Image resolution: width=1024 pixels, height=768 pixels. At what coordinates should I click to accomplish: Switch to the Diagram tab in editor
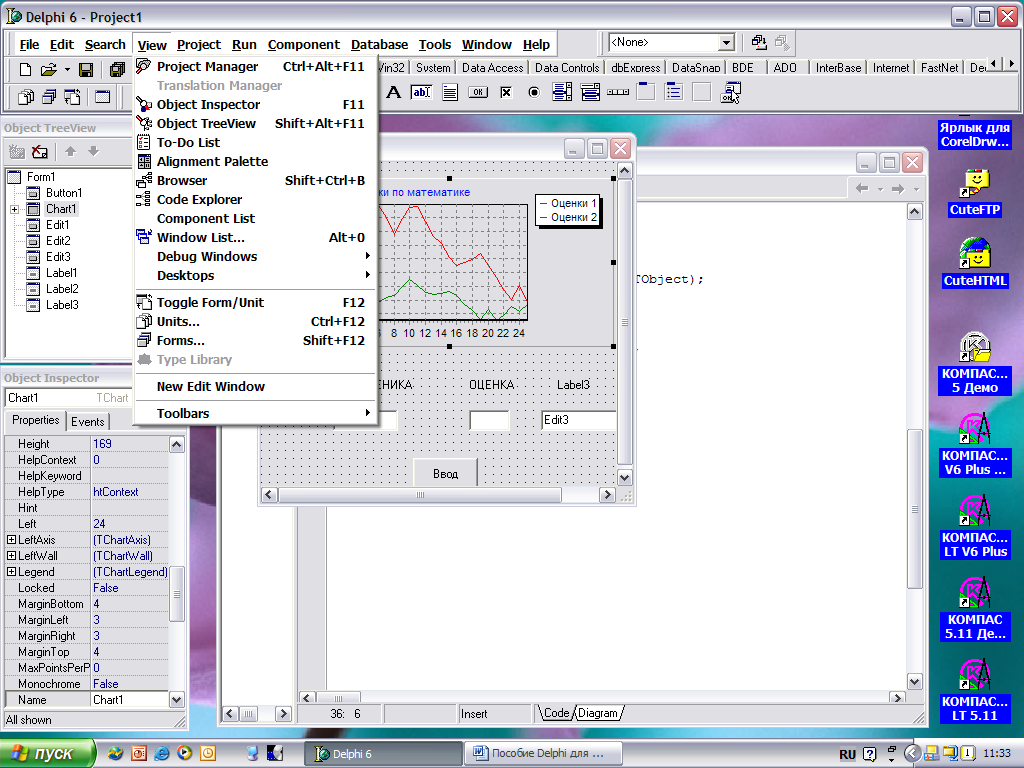[x=598, y=713]
